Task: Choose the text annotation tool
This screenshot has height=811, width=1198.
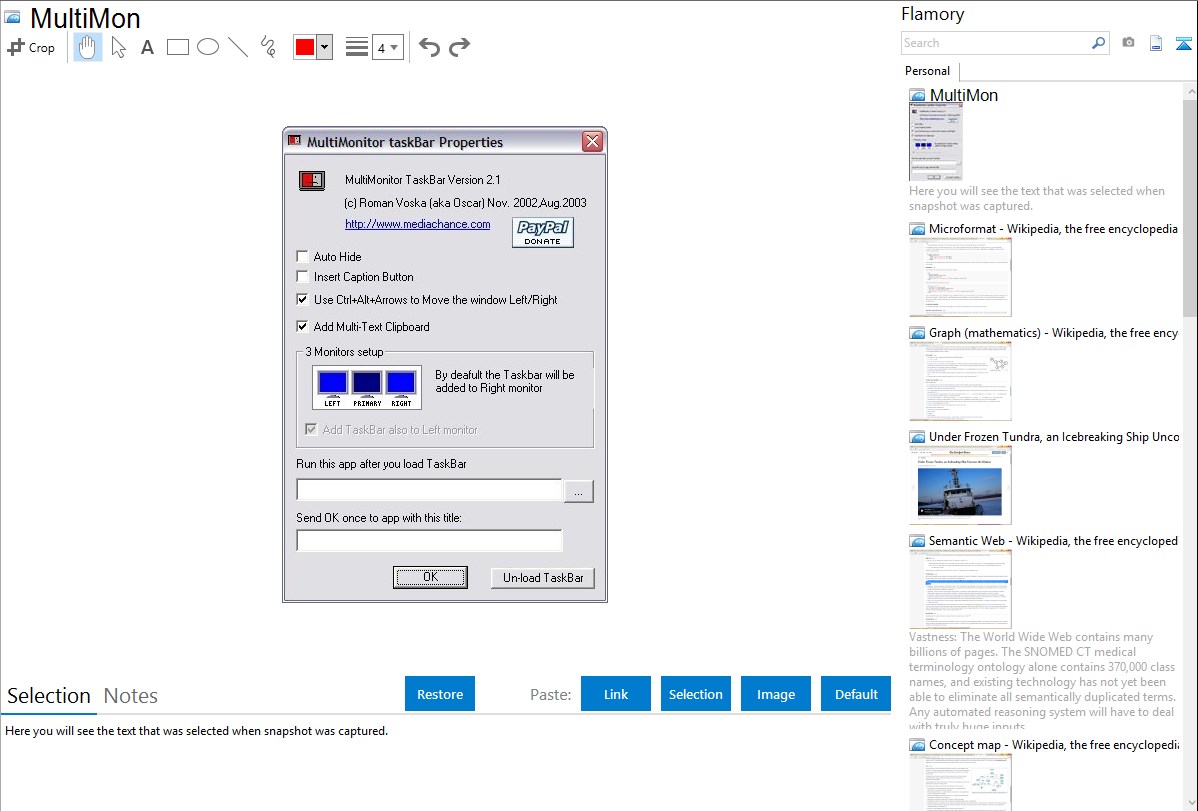Action: tap(147, 47)
